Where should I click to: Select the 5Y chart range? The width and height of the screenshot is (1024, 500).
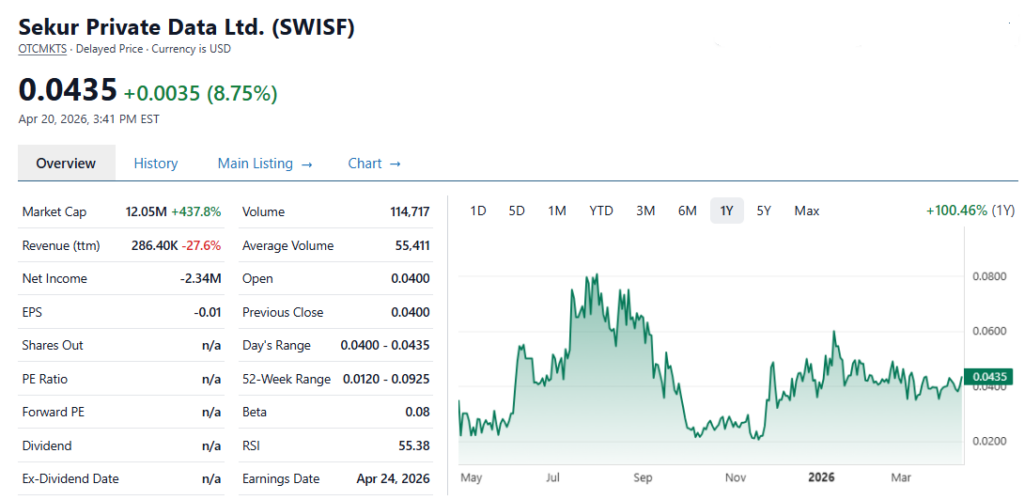coord(764,211)
